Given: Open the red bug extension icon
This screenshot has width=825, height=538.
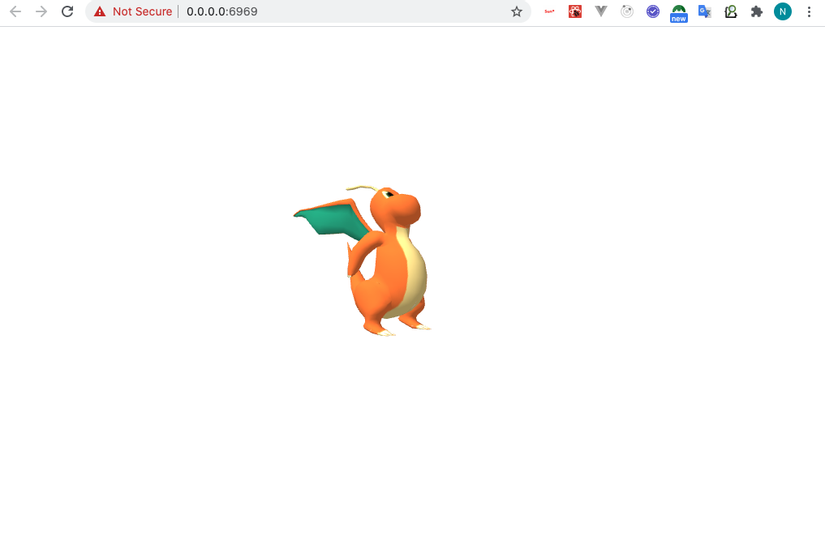Looking at the screenshot, I should (x=575, y=12).
